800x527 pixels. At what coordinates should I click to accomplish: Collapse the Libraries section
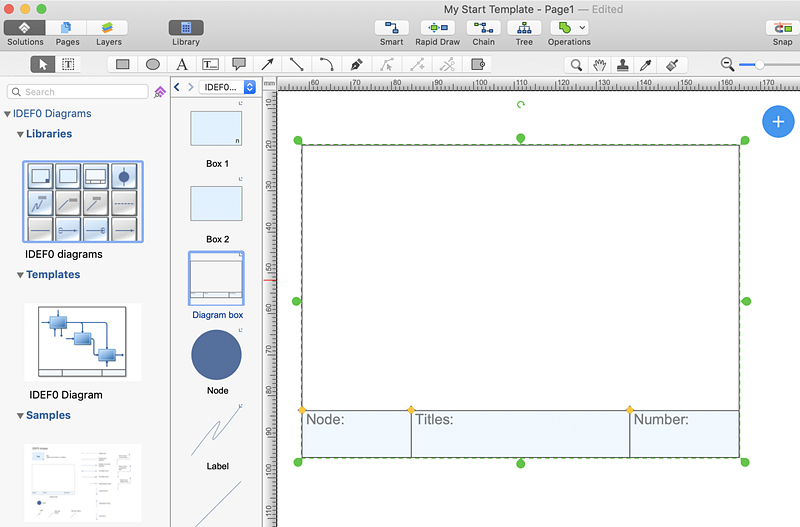[20, 134]
